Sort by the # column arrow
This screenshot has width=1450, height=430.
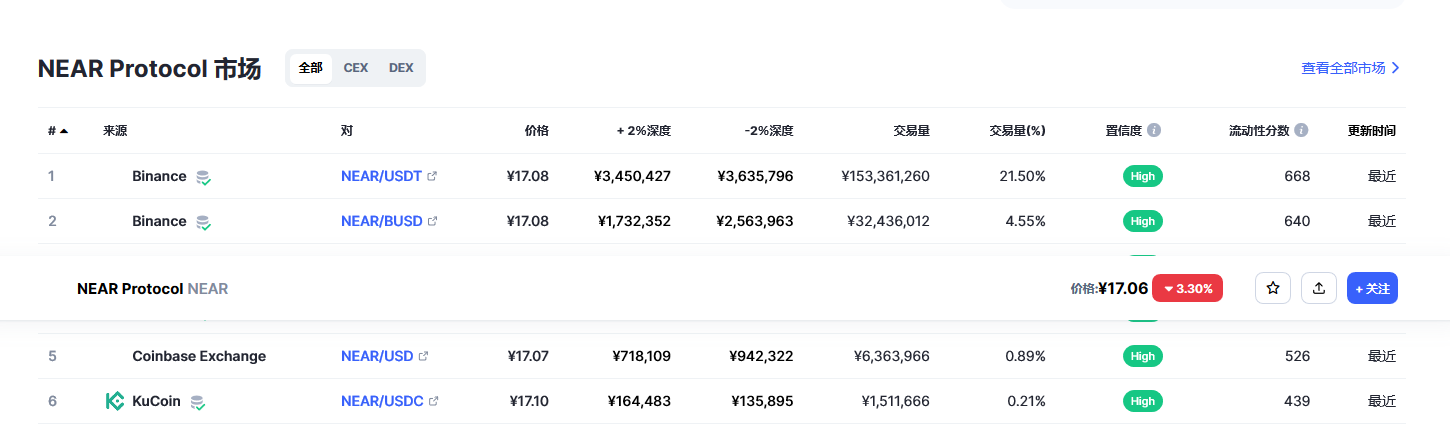[64, 131]
